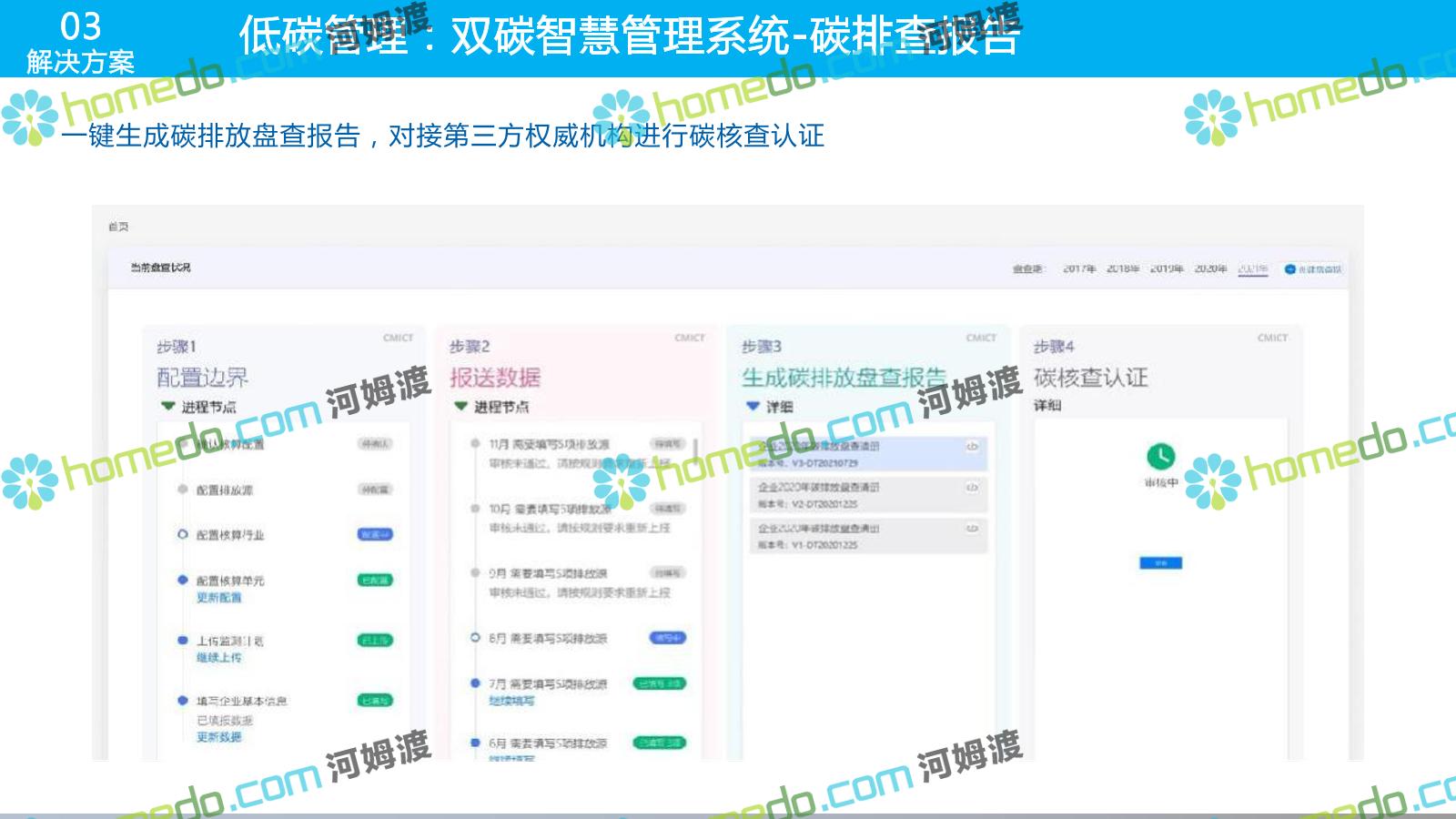Image resolution: width=1456 pixels, height=819 pixels.
Task: Click the 首页 breadcrumb at top left
Action: click(x=118, y=227)
